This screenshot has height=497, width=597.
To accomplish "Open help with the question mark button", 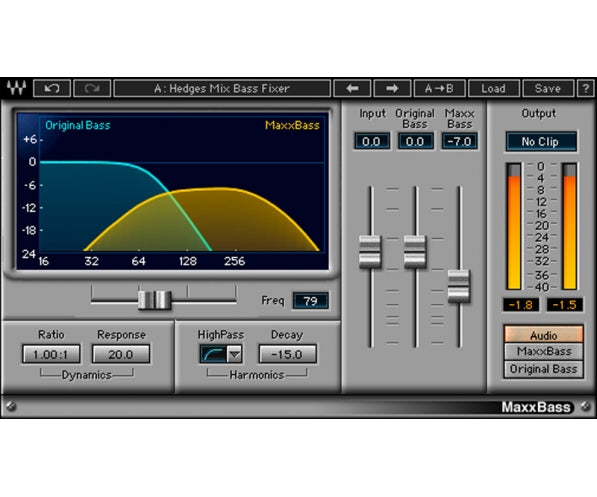I will (586, 89).
